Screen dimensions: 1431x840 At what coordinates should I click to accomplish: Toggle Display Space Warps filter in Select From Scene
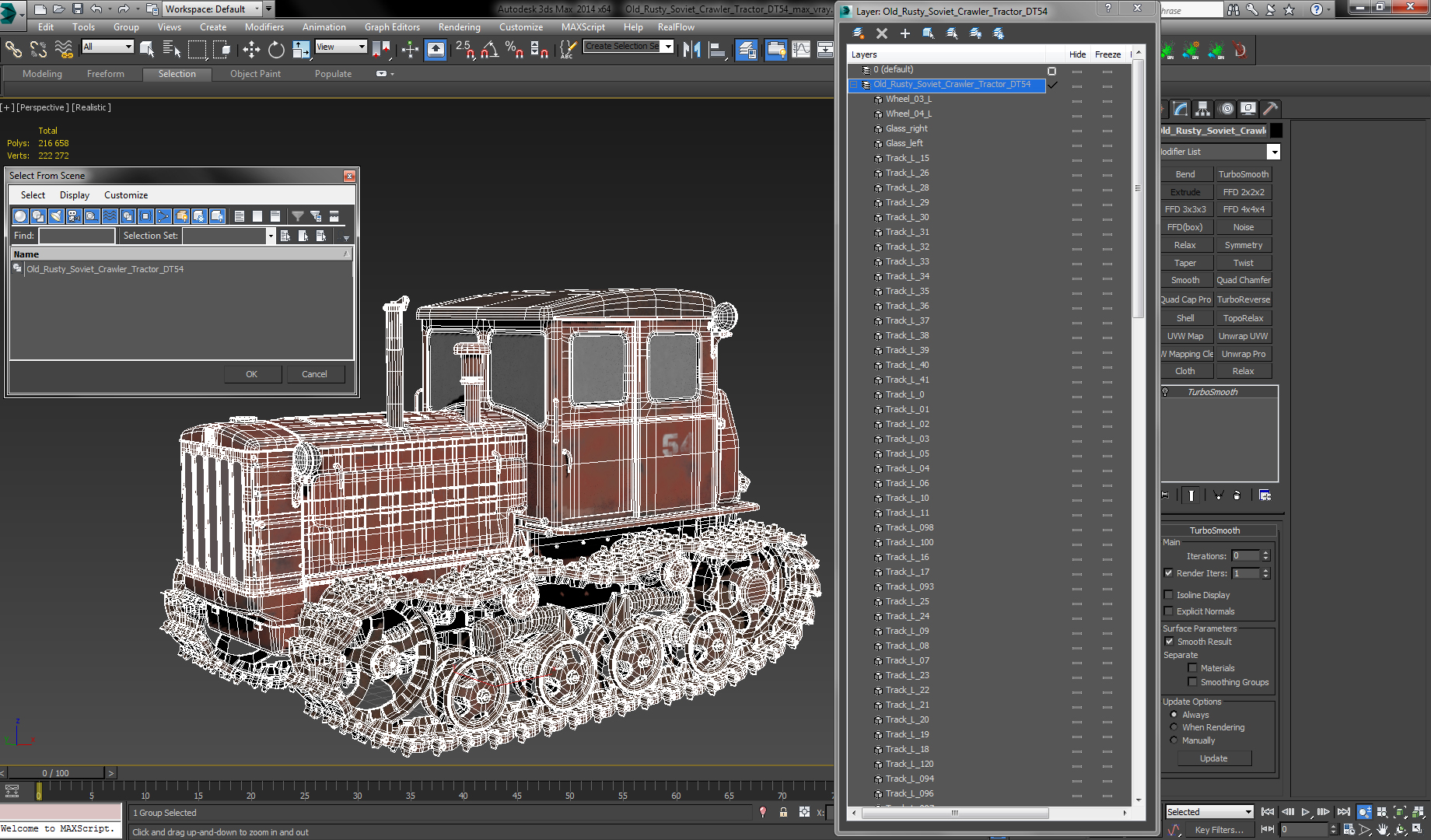pos(110,216)
